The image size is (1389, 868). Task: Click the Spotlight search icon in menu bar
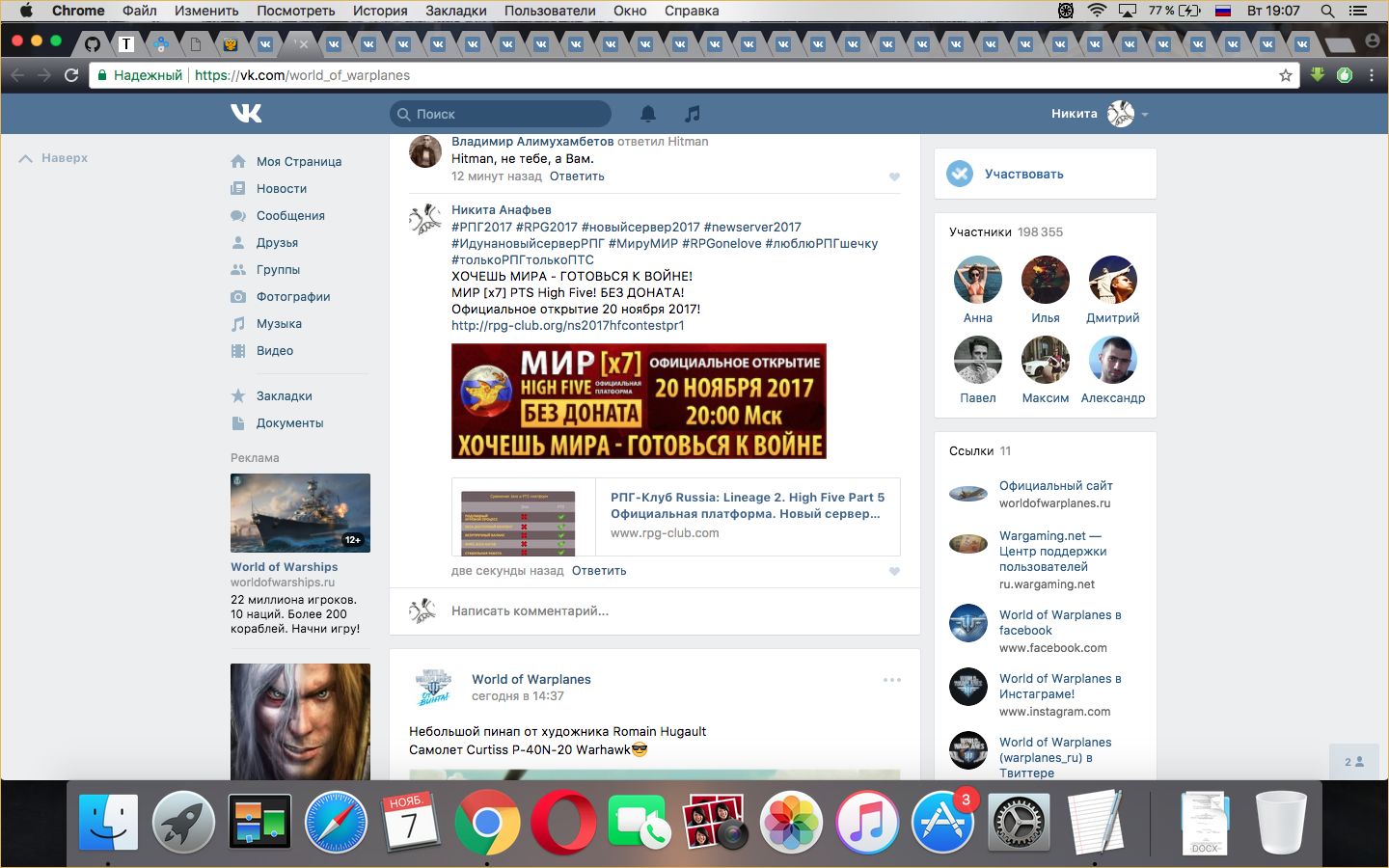tap(1328, 11)
